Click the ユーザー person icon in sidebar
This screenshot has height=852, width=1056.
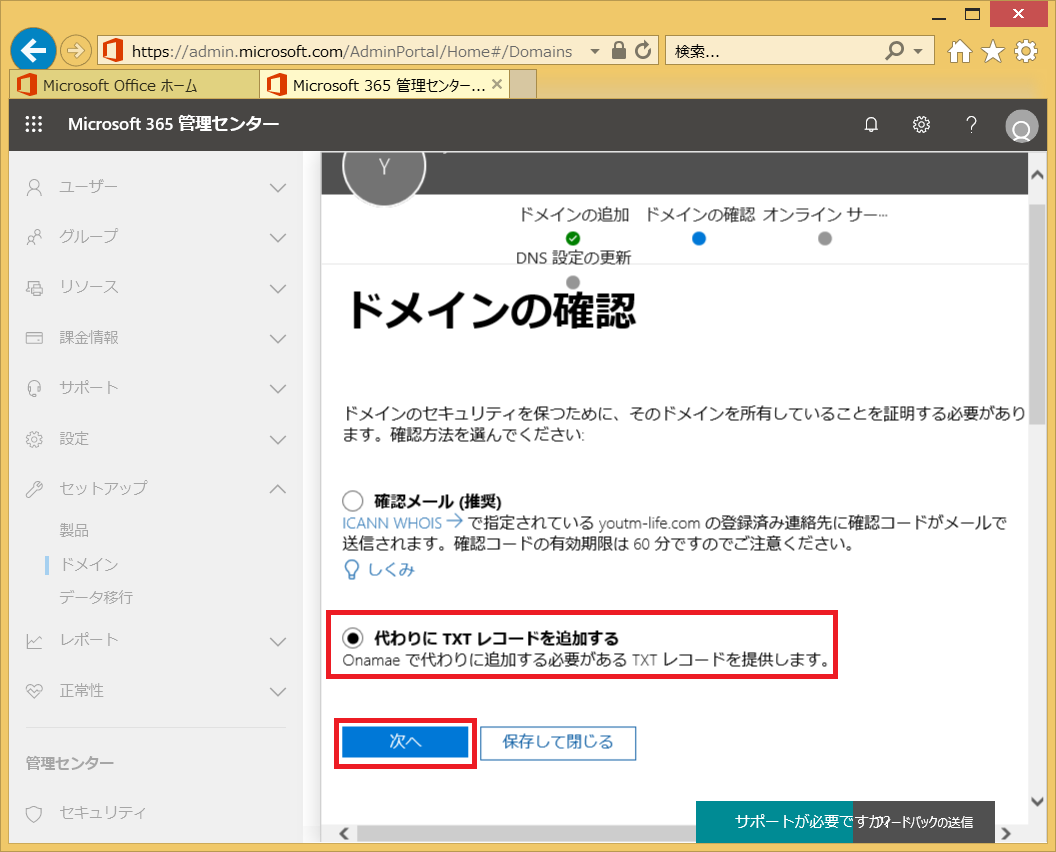[34, 187]
